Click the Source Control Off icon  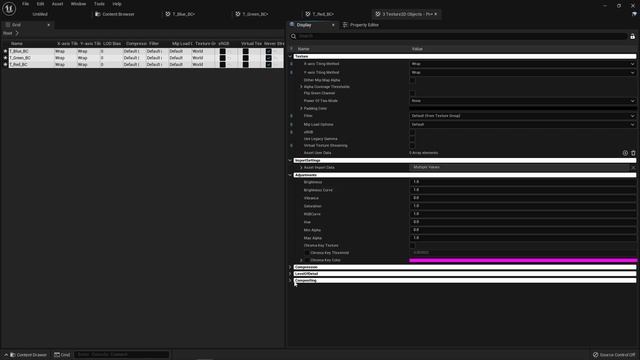click(x=596, y=355)
